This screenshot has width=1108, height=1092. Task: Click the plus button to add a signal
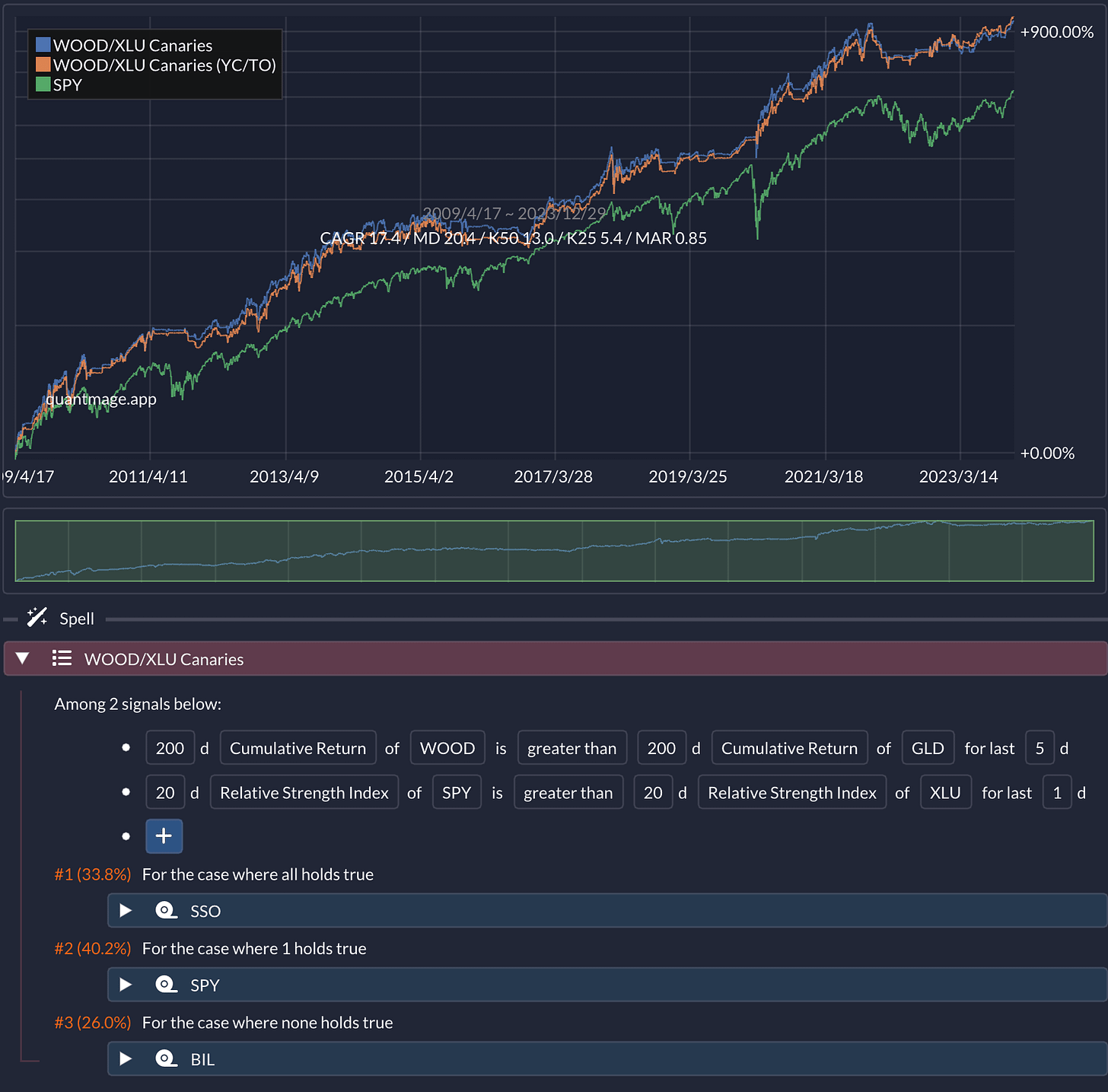click(164, 836)
